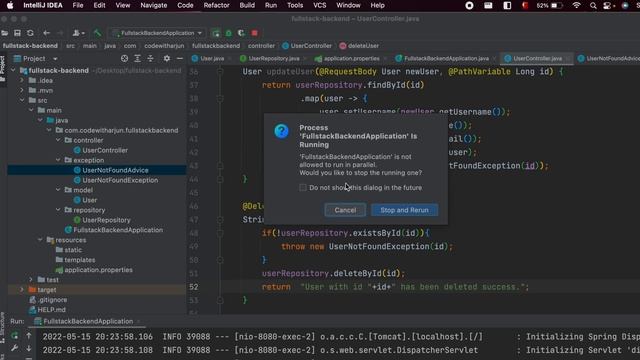Start debugging with the bug icon
640x360 pixels.
click(229, 33)
